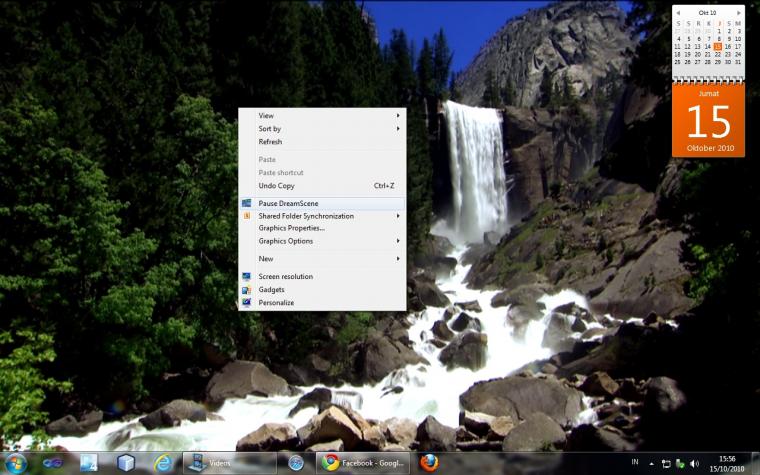Go to next month in calendar gadget

click(x=739, y=13)
